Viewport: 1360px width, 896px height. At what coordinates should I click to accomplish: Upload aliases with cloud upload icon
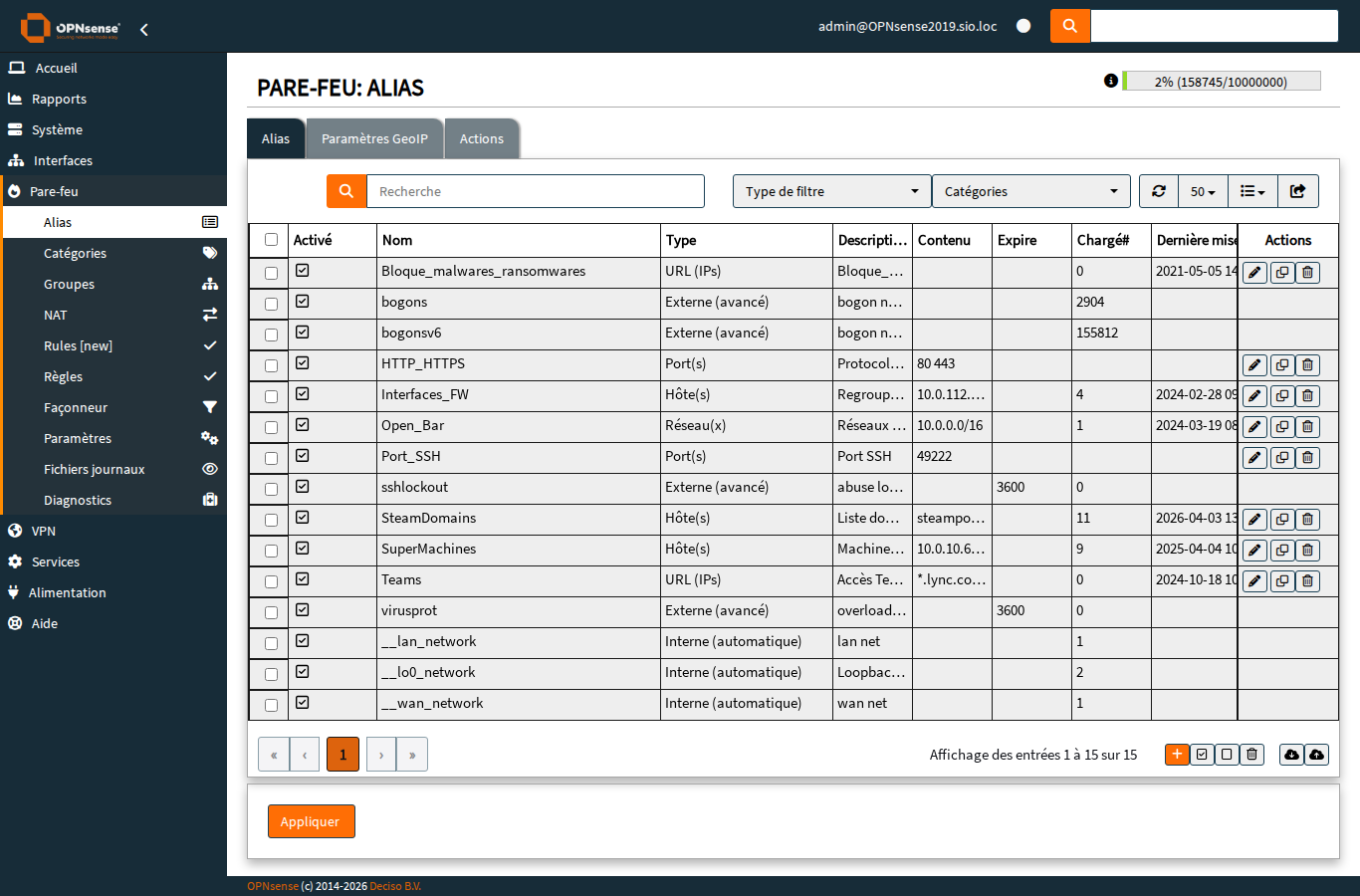coord(1316,755)
